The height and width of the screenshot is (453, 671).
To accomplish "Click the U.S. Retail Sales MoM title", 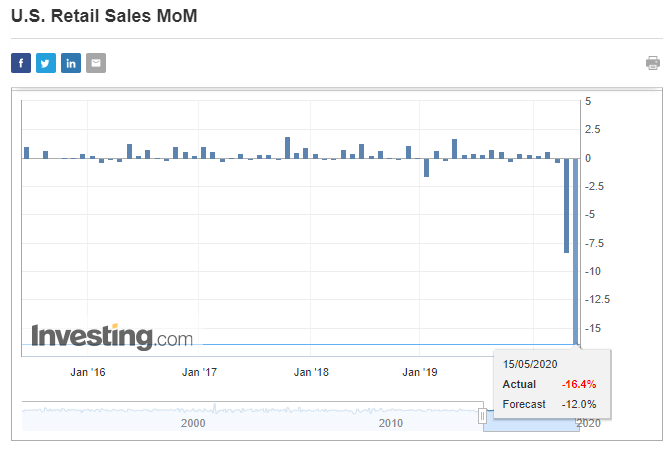I will pyautogui.click(x=98, y=17).
